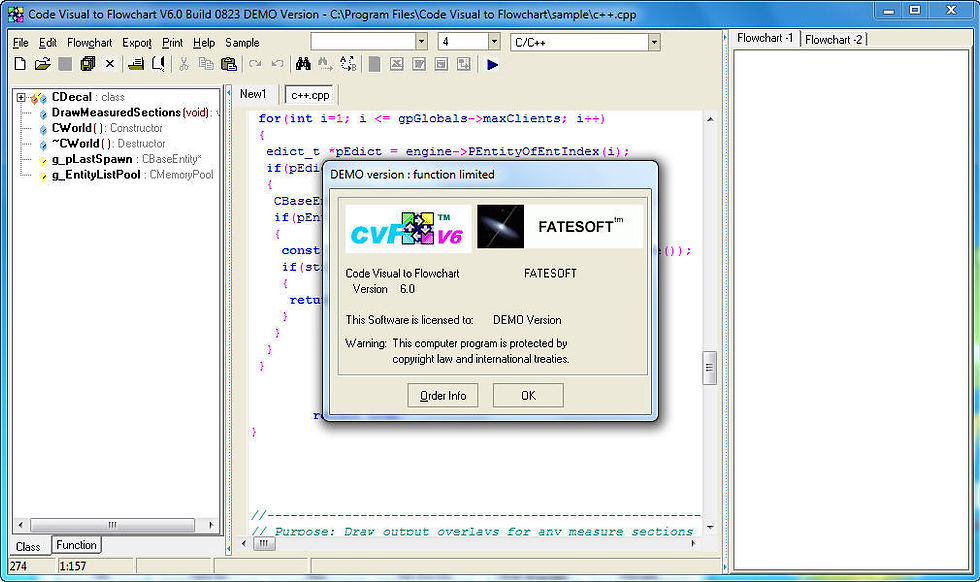Open the Flowchart menu

[x=89, y=43]
